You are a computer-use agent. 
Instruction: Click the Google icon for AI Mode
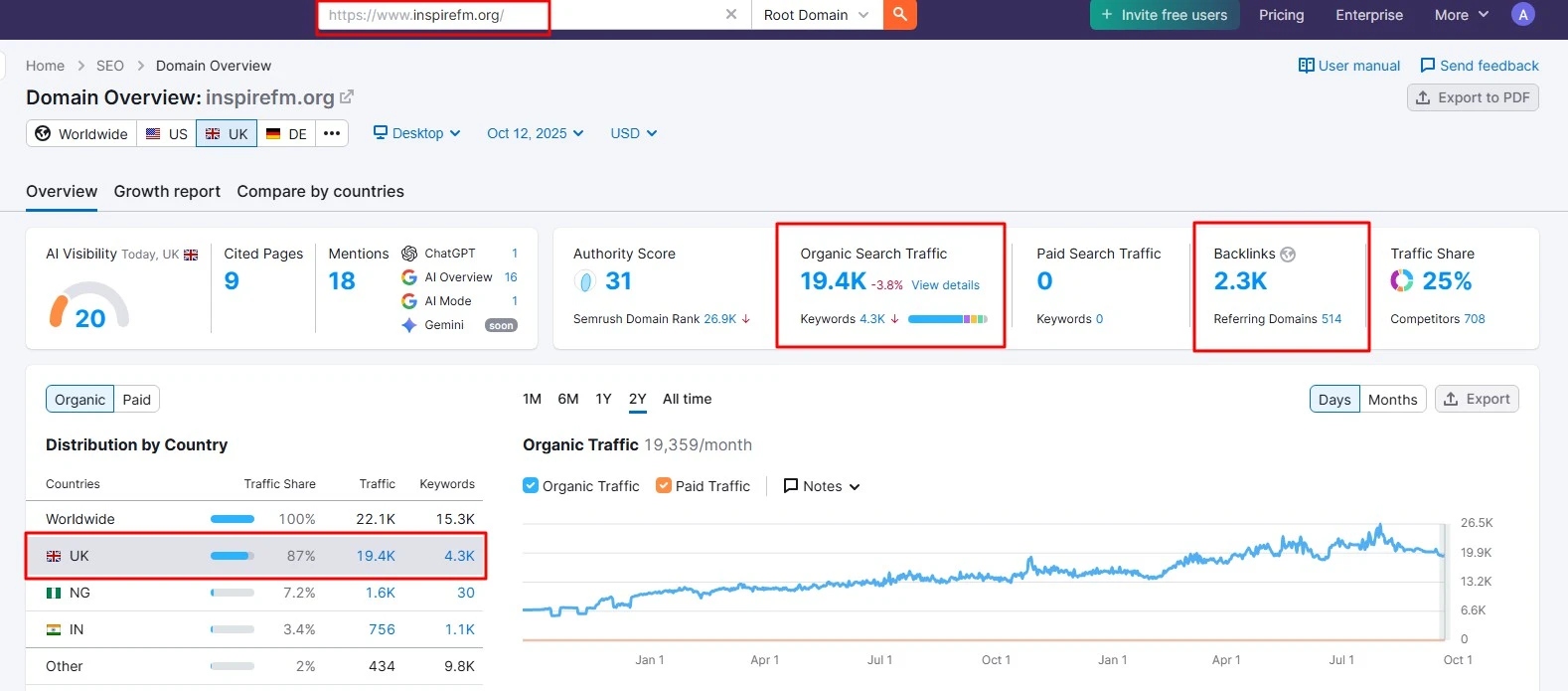point(408,301)
